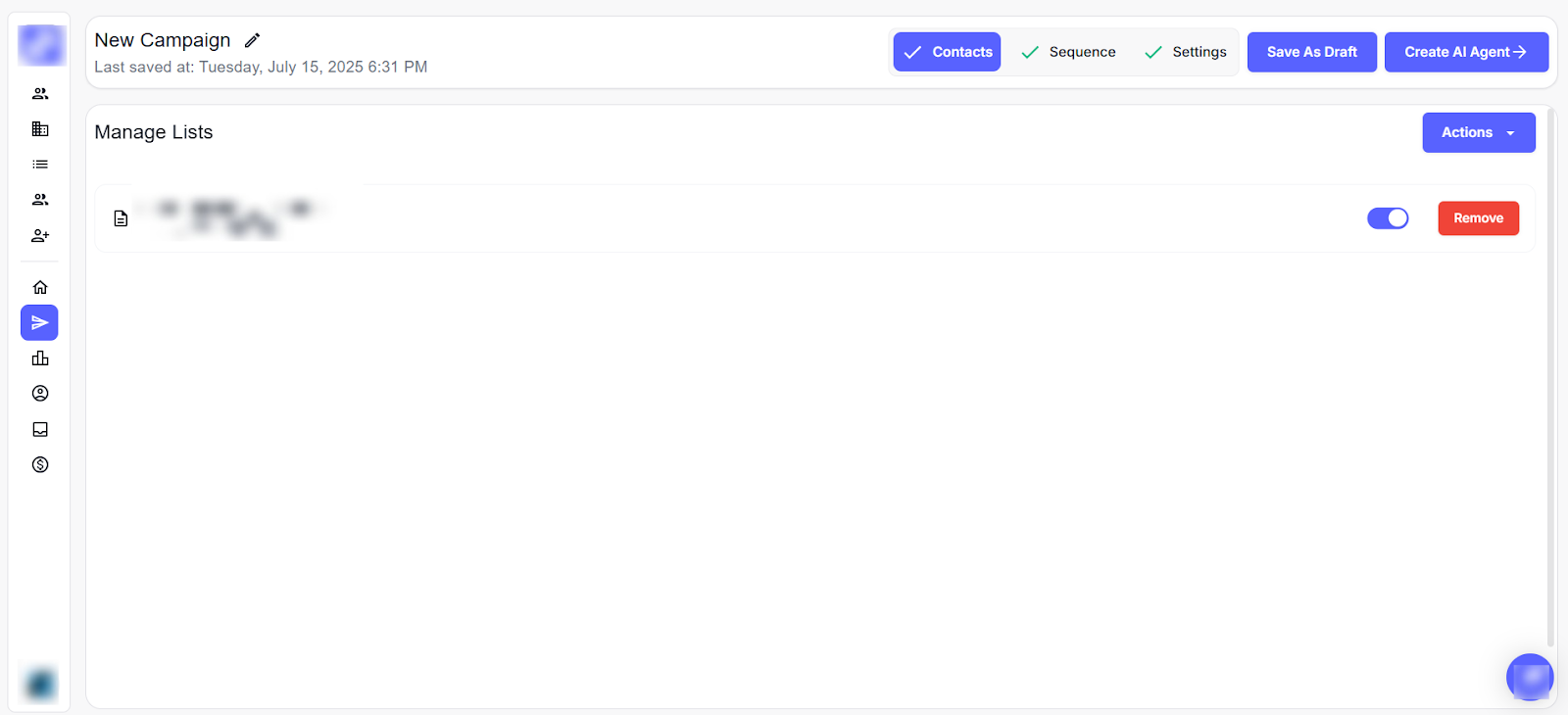Open the account circle icon in sidebar
1568x715 pixels.
pyautogui.click(x=40, y=394)
